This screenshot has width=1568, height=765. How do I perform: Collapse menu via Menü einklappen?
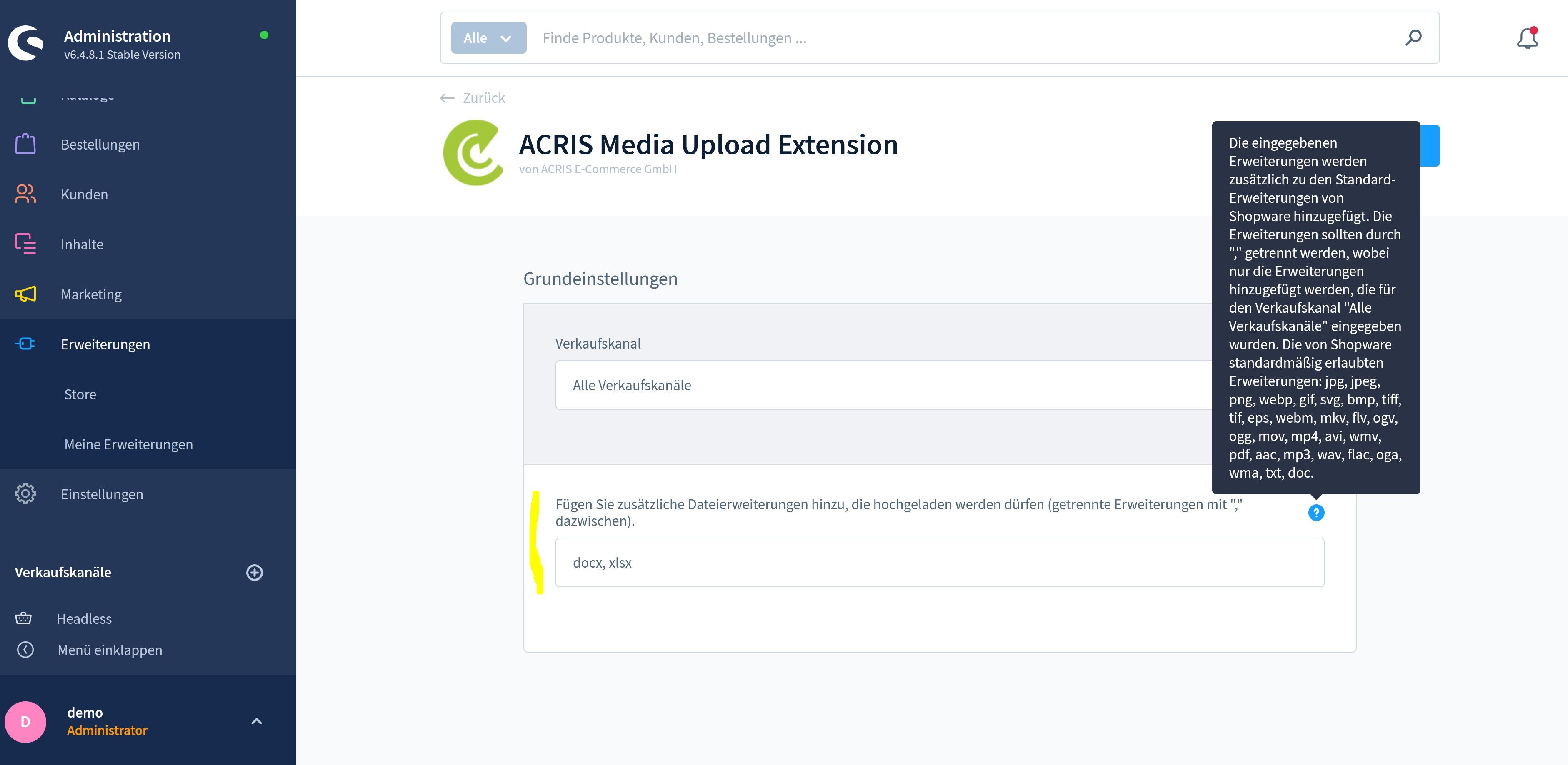[110, 650]
